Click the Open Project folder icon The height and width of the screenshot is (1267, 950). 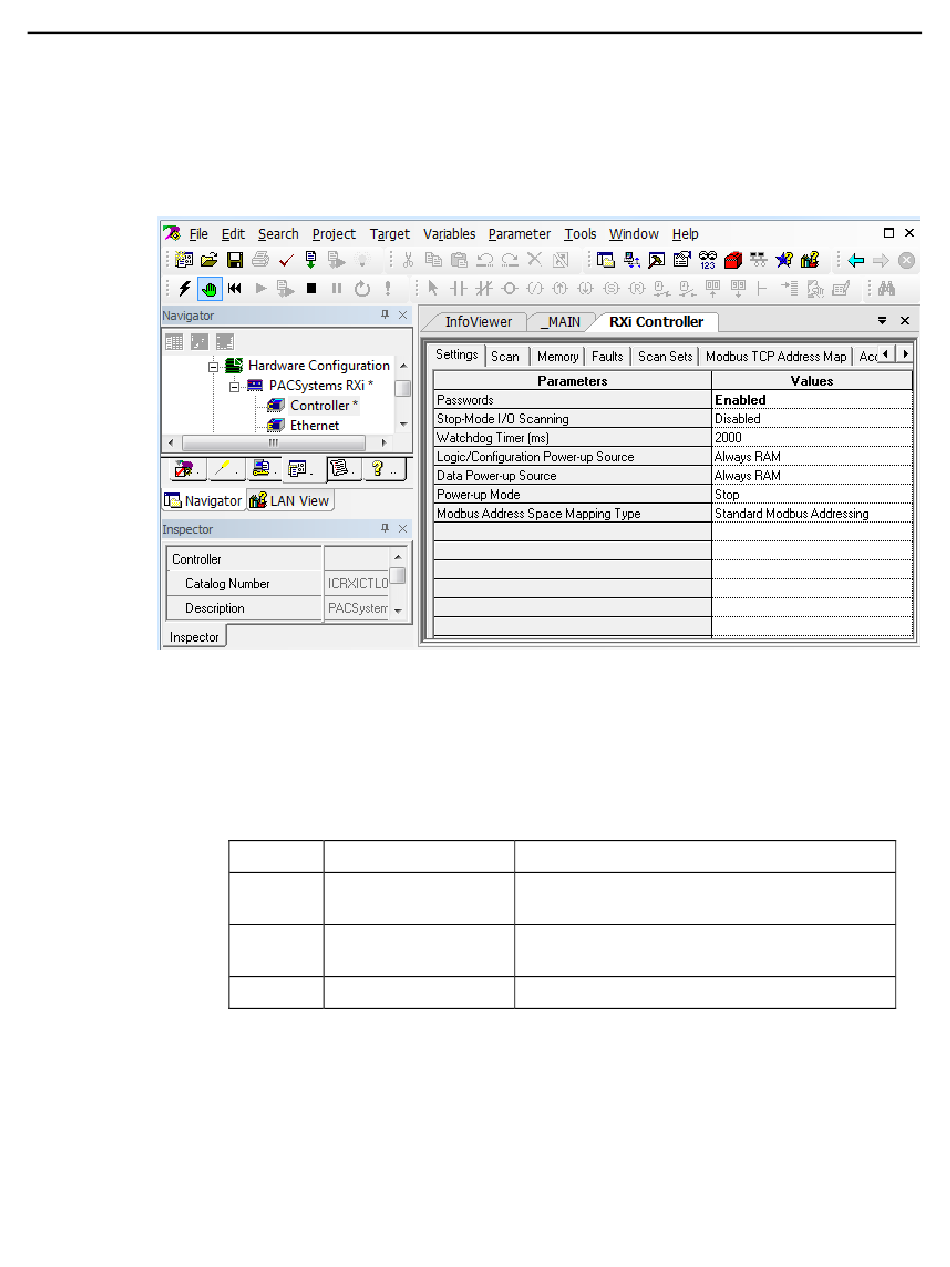[x=209, y=260]
